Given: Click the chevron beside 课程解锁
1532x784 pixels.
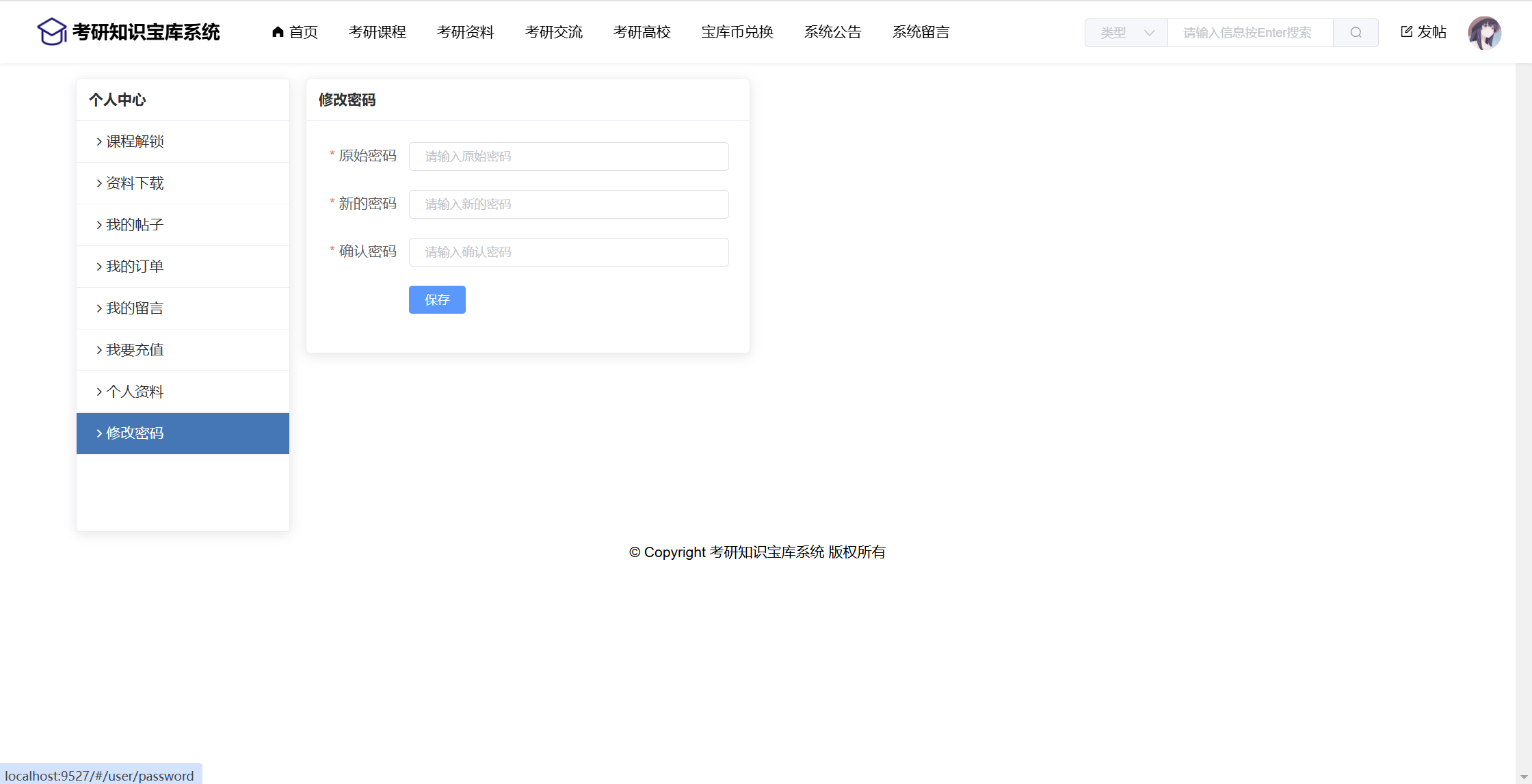Looking at the screenshot, I should [99, 141].
